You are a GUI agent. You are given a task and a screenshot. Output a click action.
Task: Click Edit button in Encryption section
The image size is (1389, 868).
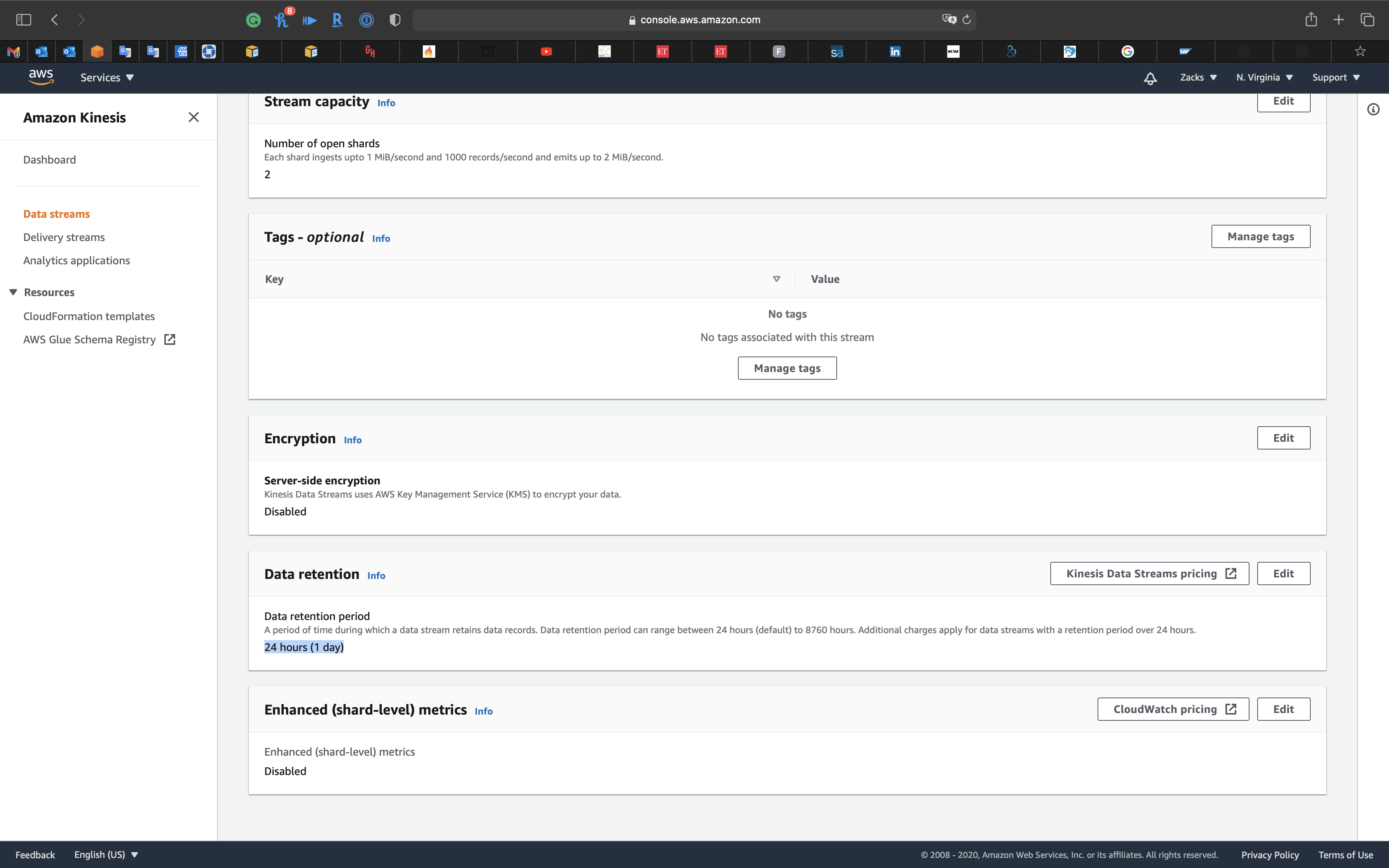(x=1283, y=438)
